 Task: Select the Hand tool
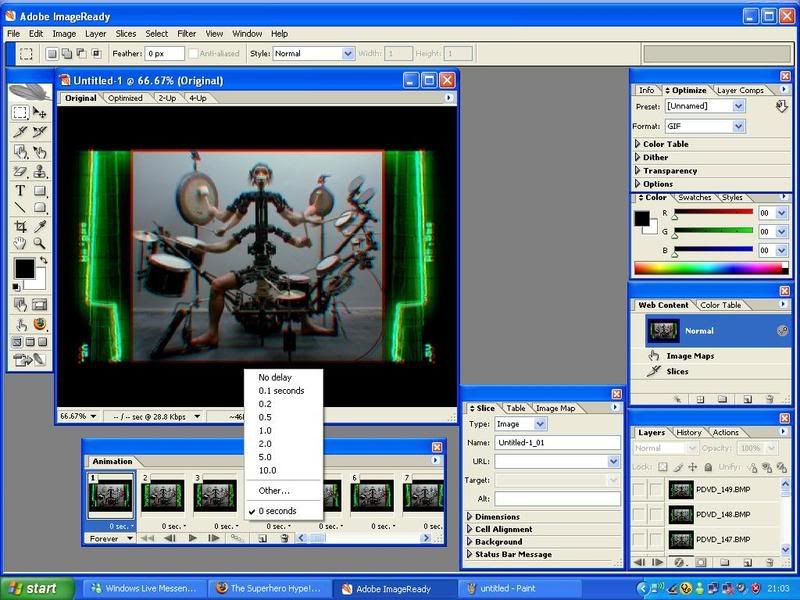click(20, 243)
